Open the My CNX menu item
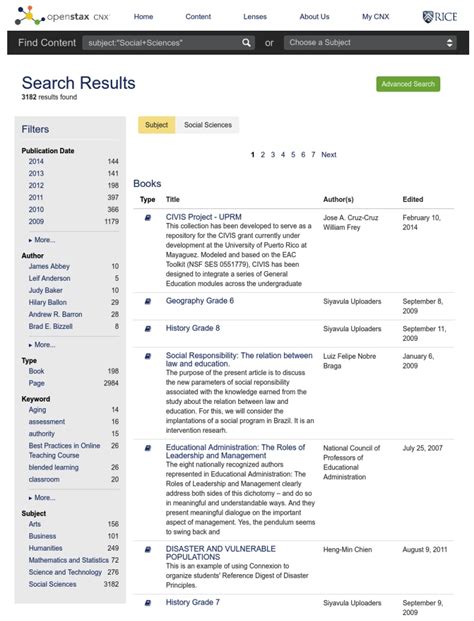 375,17
